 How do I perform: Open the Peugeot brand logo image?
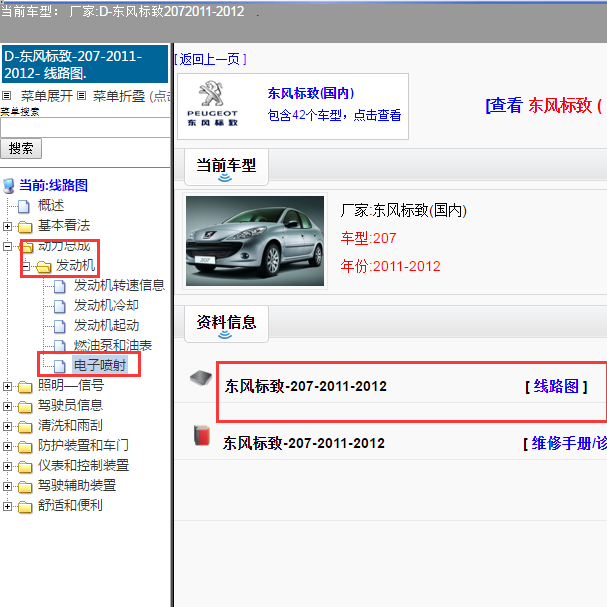coord(212,104)
